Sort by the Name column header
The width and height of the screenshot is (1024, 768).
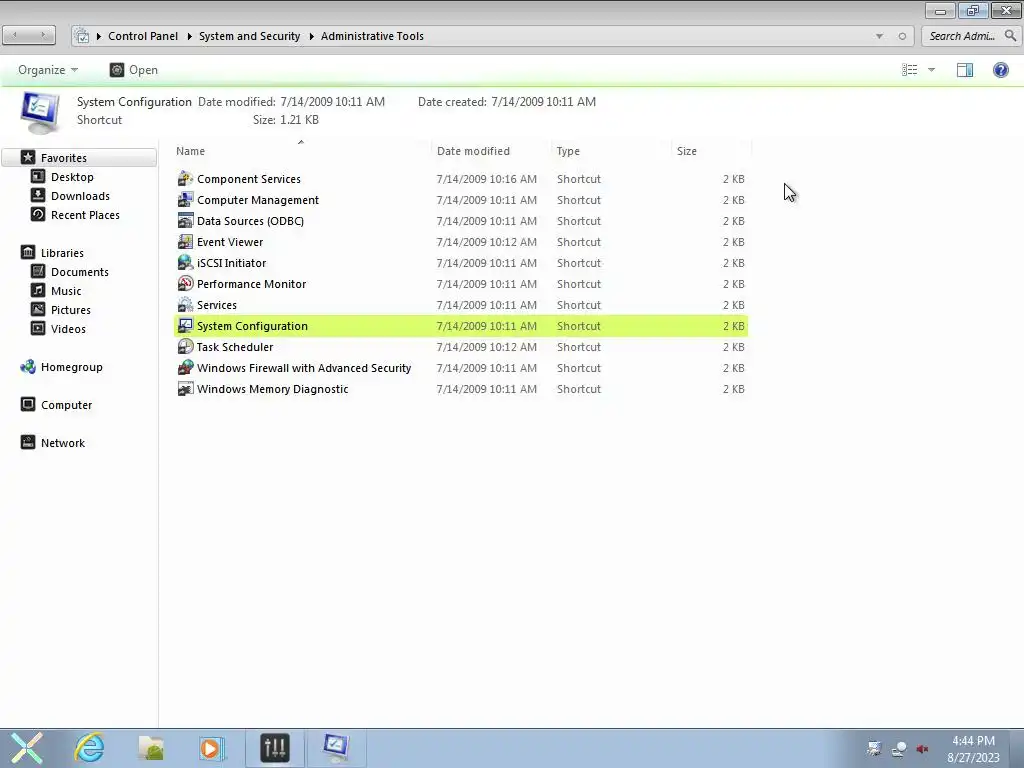301,151
